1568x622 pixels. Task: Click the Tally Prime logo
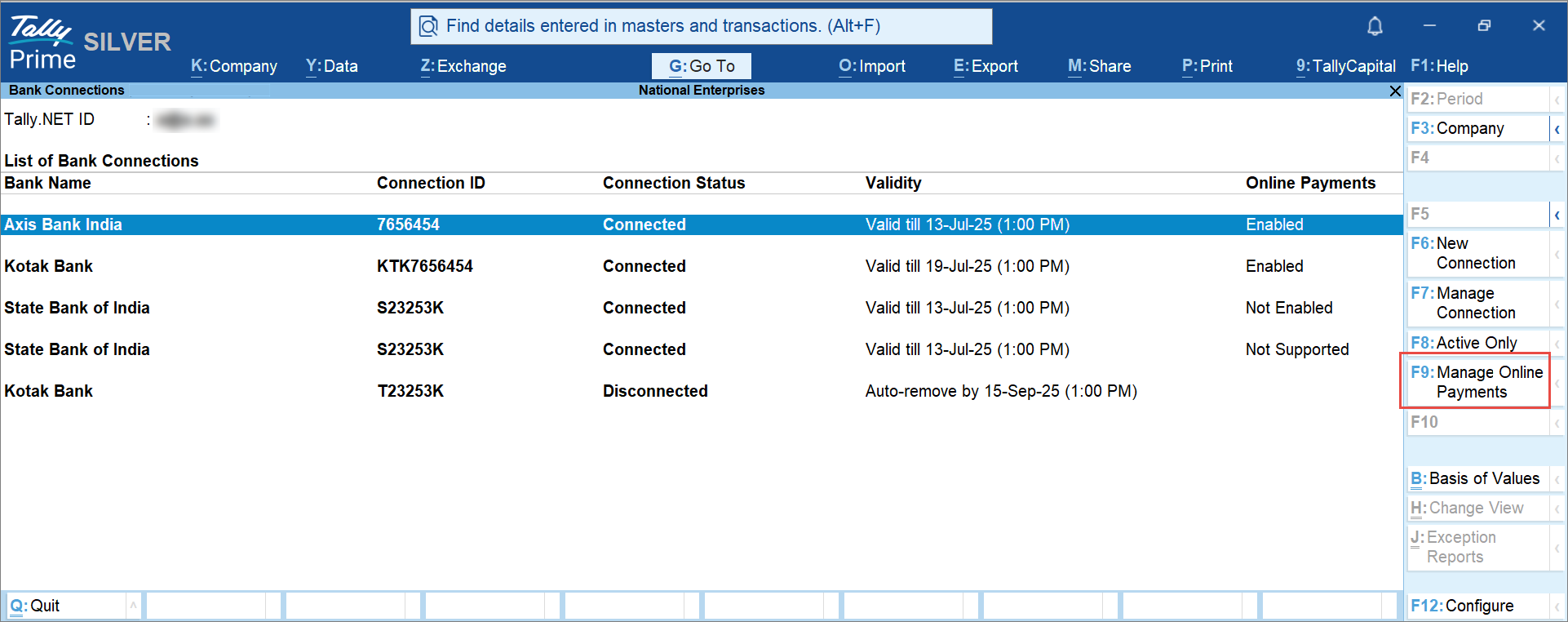[42, 42]
